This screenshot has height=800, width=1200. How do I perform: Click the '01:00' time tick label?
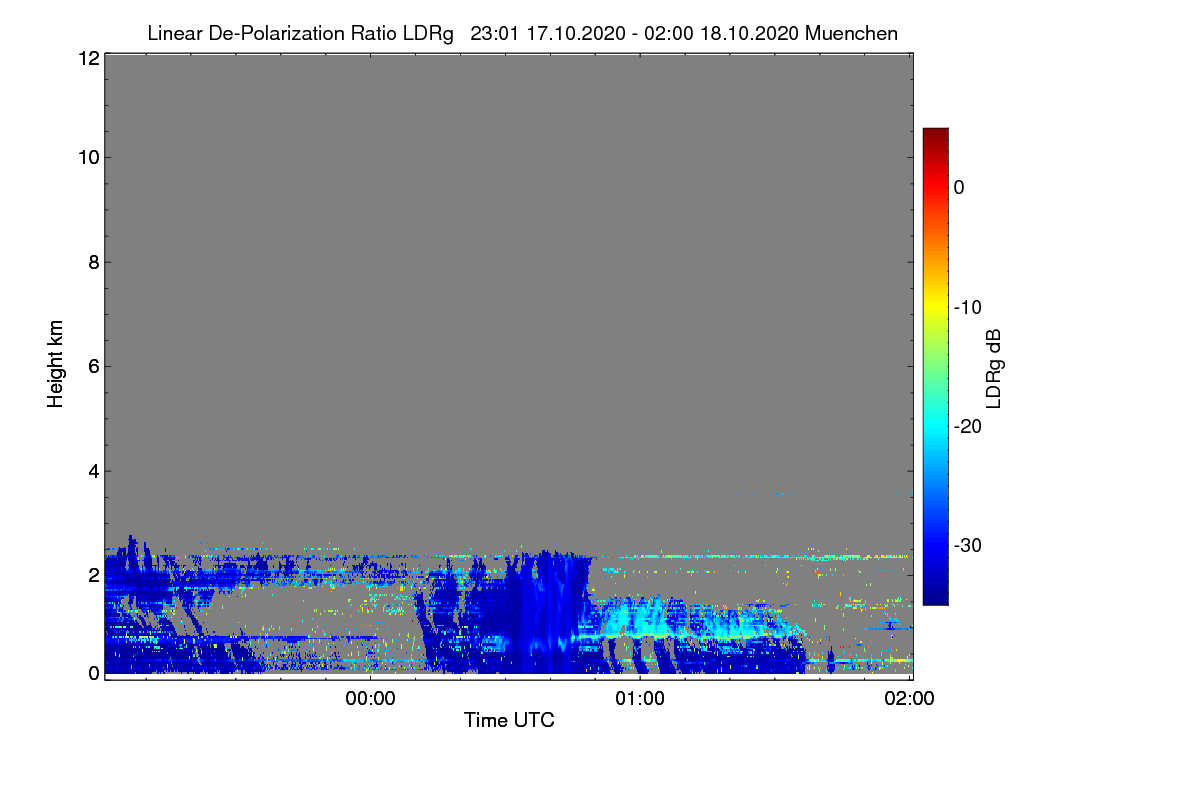640,699
